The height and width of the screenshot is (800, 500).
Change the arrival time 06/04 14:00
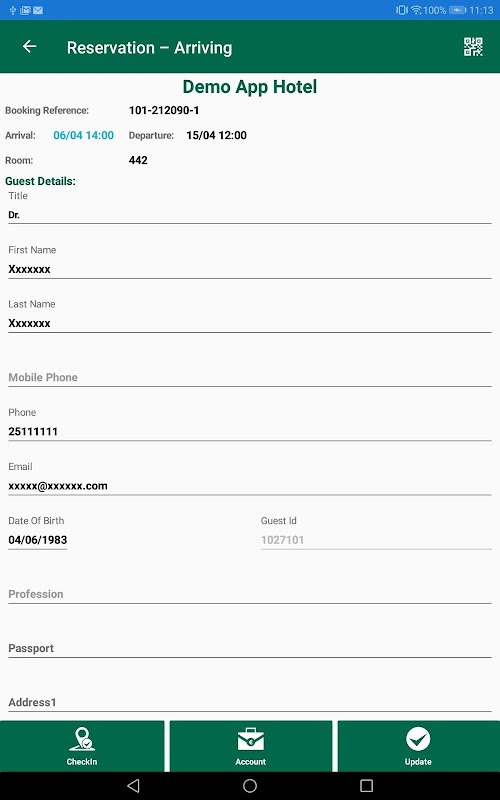[84, 135]
